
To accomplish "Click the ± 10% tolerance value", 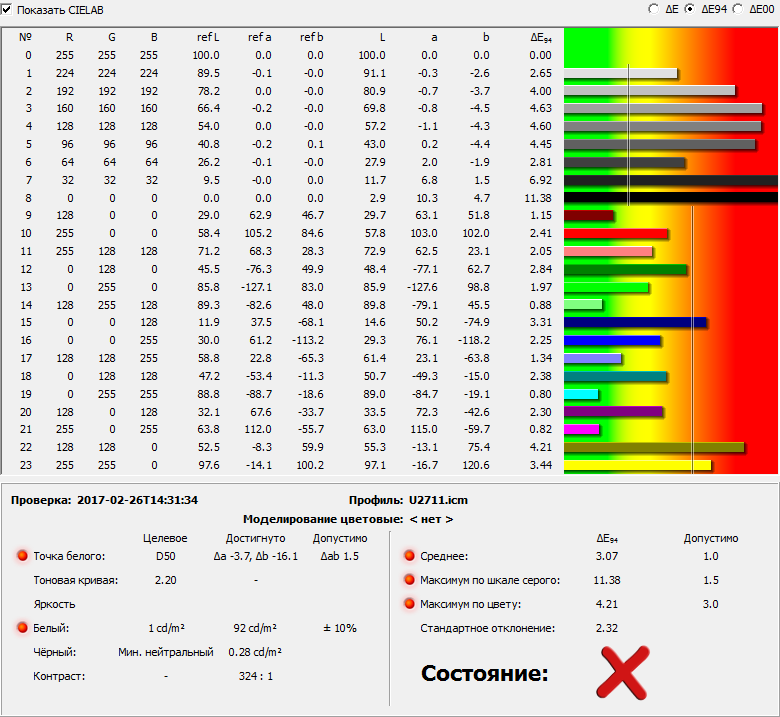I will (x=340, y=628).
